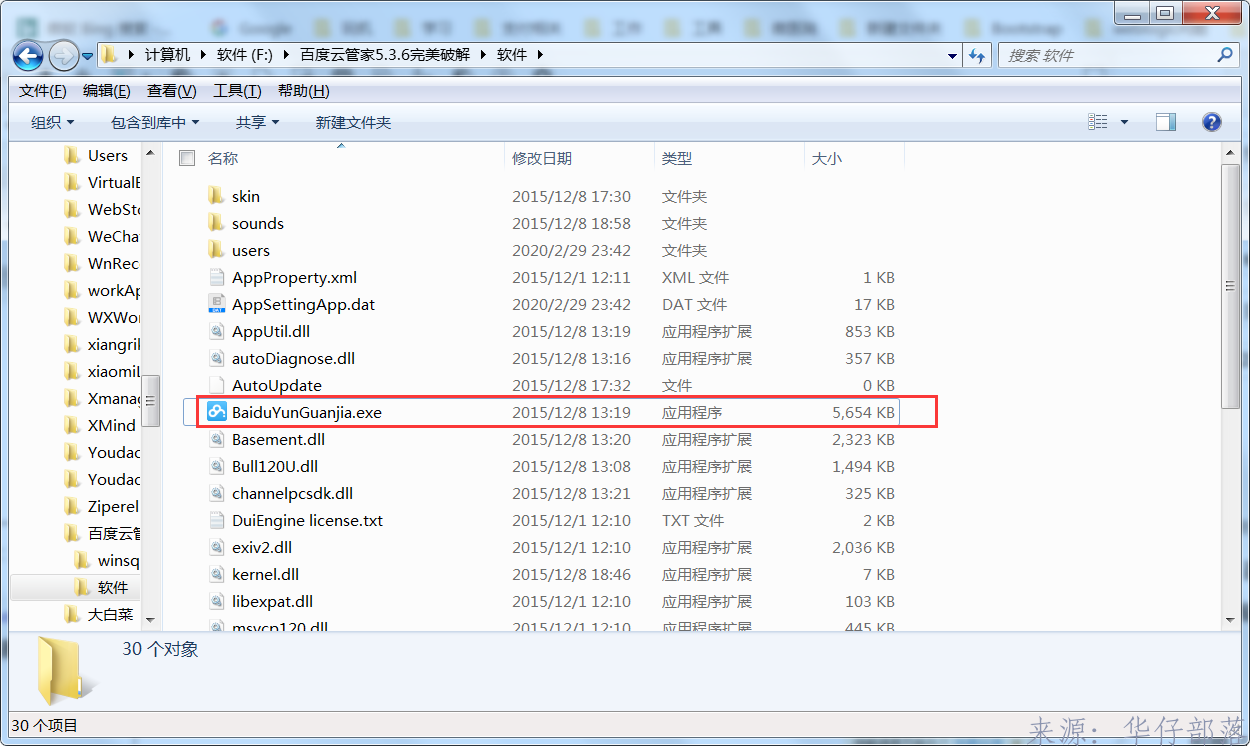Click the change view icon
The height and width of the screenshot is (746, 1250).
tap(1098, 122)
